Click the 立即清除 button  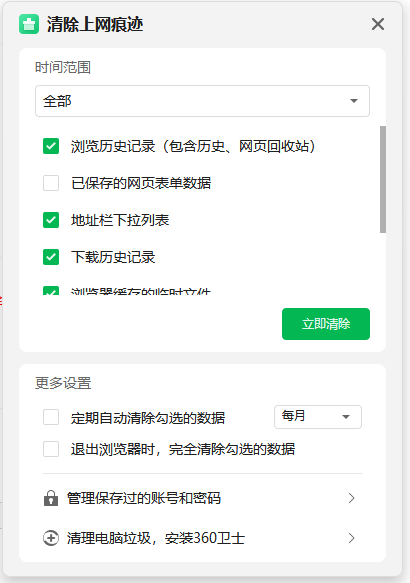point(326,324)
